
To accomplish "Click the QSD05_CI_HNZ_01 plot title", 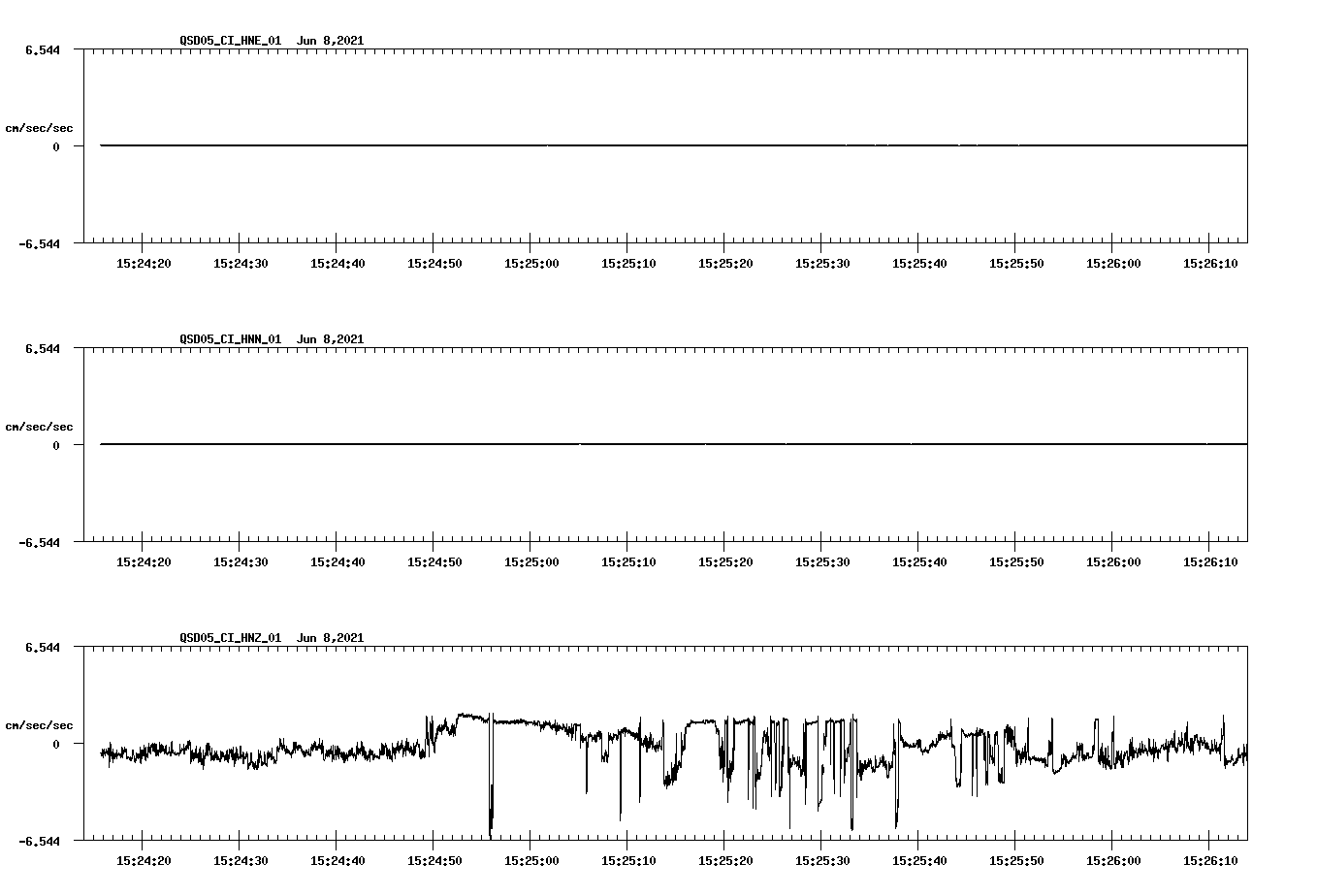I will tap(272, 638).
